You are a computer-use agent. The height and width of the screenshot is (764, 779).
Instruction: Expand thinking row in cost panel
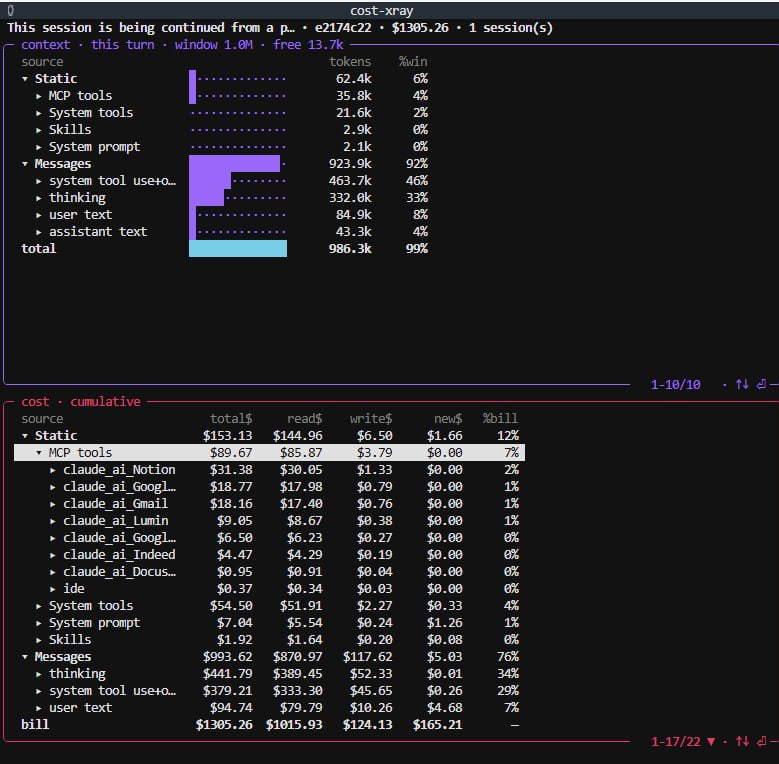(x=39, y=674)
